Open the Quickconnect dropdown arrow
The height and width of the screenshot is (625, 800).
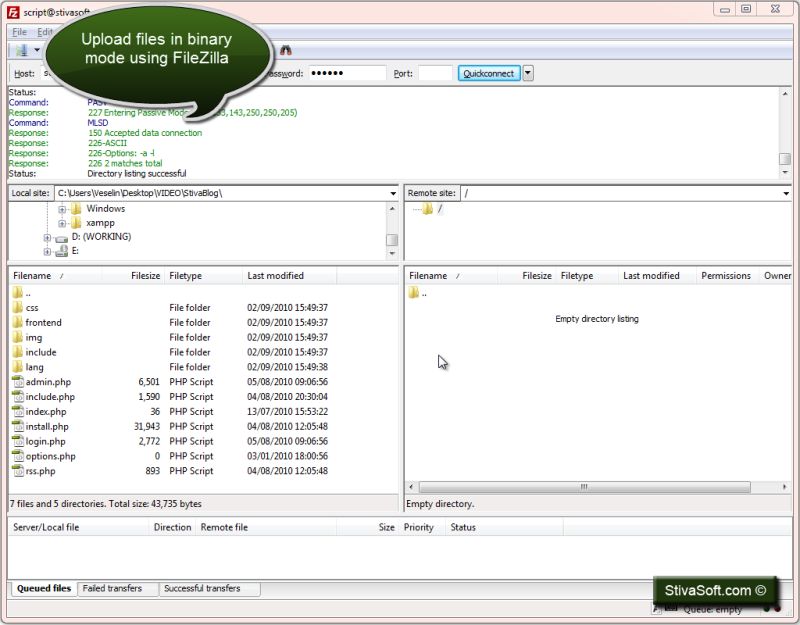[527, 72]
